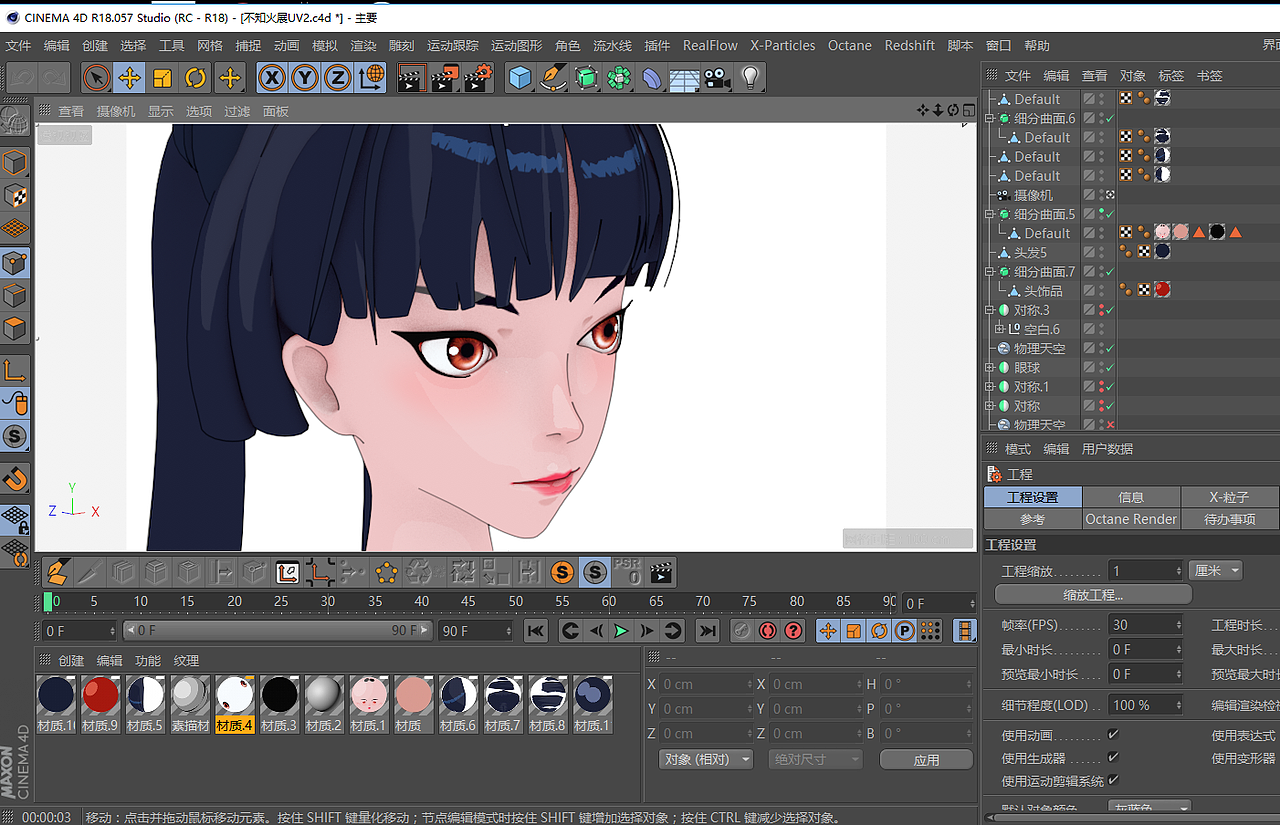Open the 对象(相对) coordinate dropdown
1280x825 pixels.
(705, 759)
